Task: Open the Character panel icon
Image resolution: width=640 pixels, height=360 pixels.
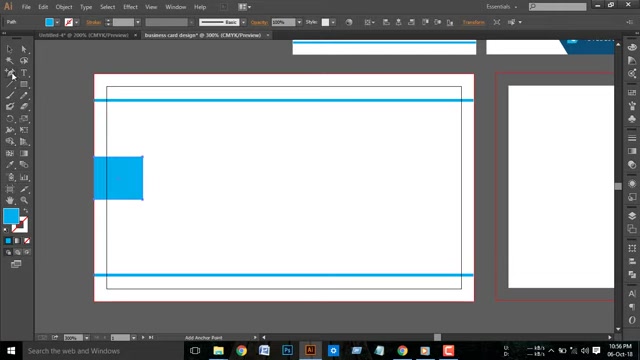Action: pos(632,293)
